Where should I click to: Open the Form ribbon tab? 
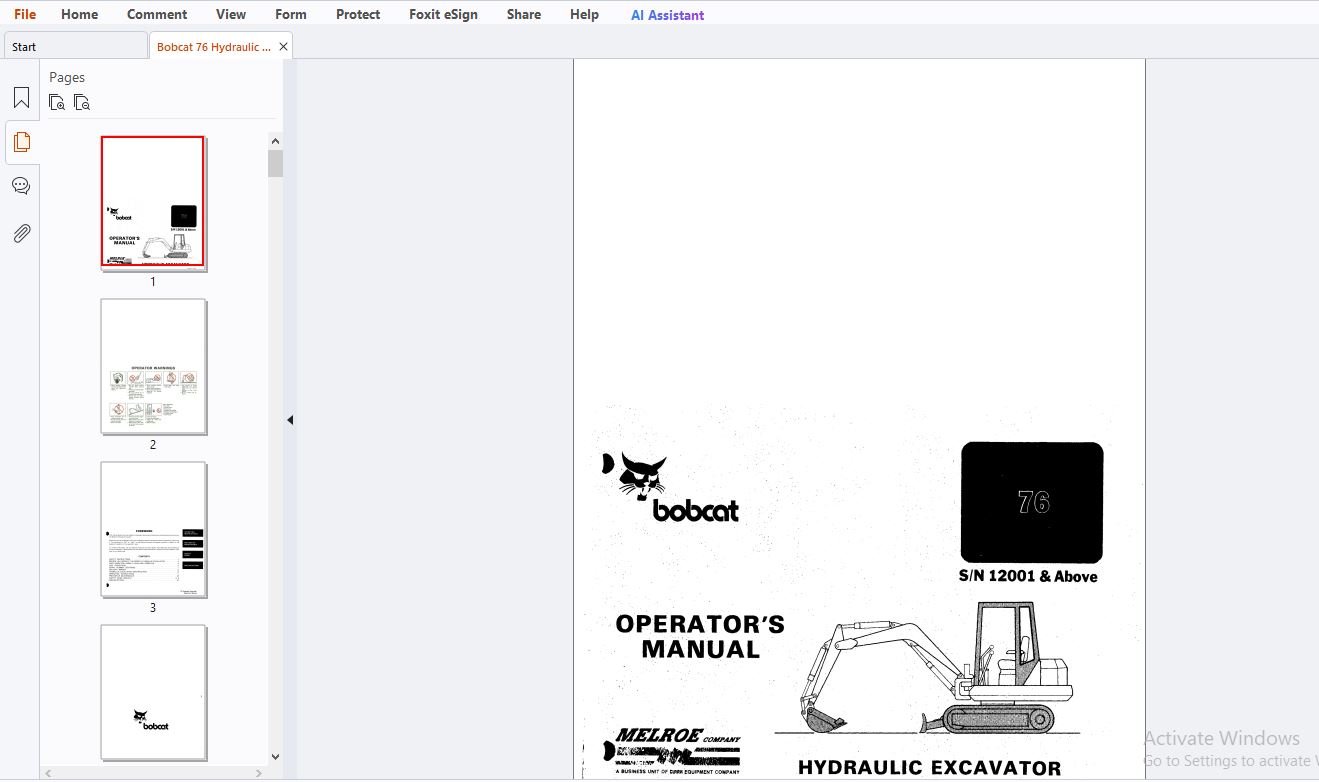pos(291,14)
